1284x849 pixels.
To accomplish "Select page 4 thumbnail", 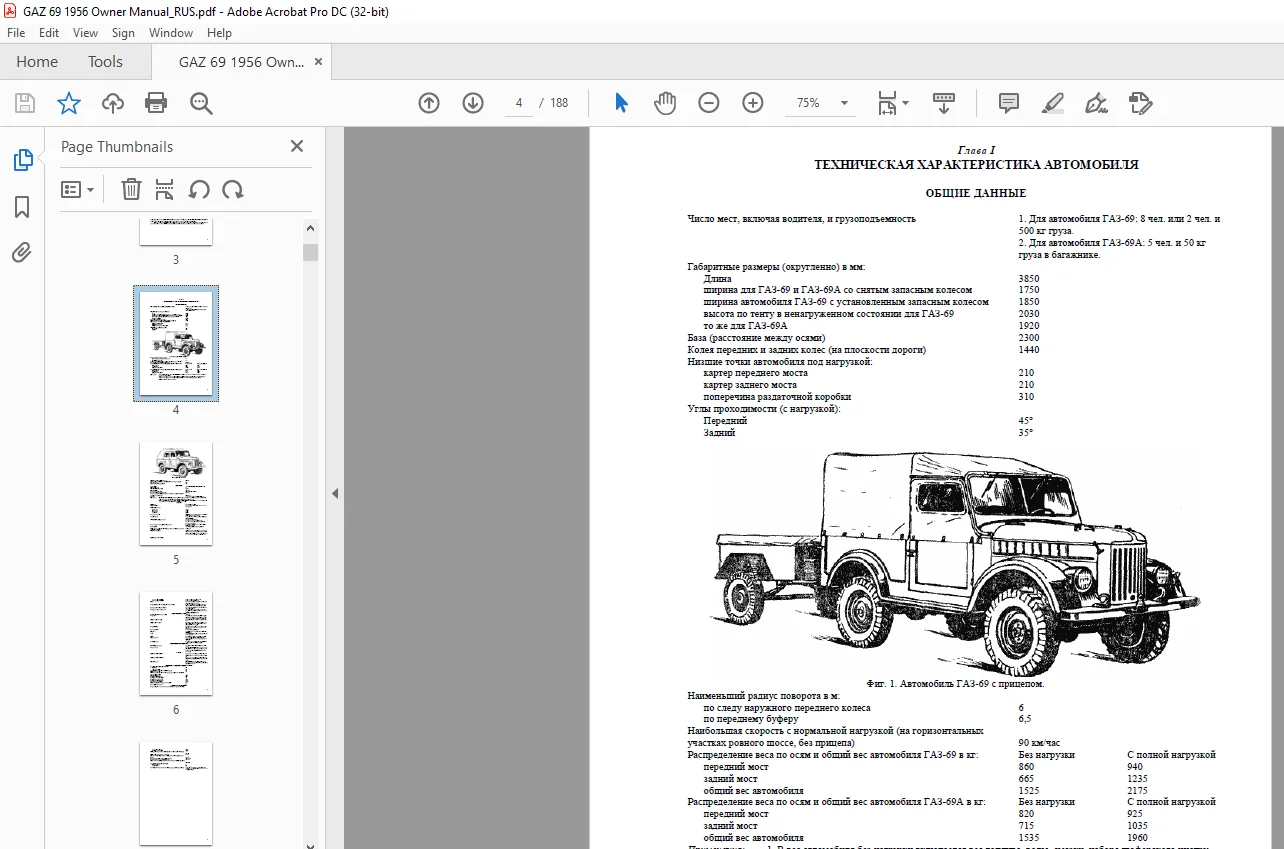I will point(176,343).
